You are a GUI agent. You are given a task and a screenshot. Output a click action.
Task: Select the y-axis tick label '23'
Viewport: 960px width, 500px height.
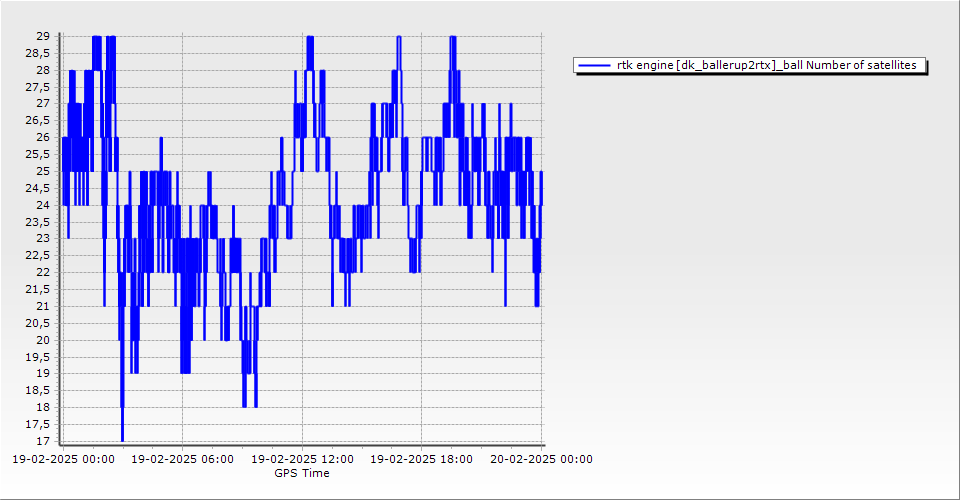[x=42, y=238]
